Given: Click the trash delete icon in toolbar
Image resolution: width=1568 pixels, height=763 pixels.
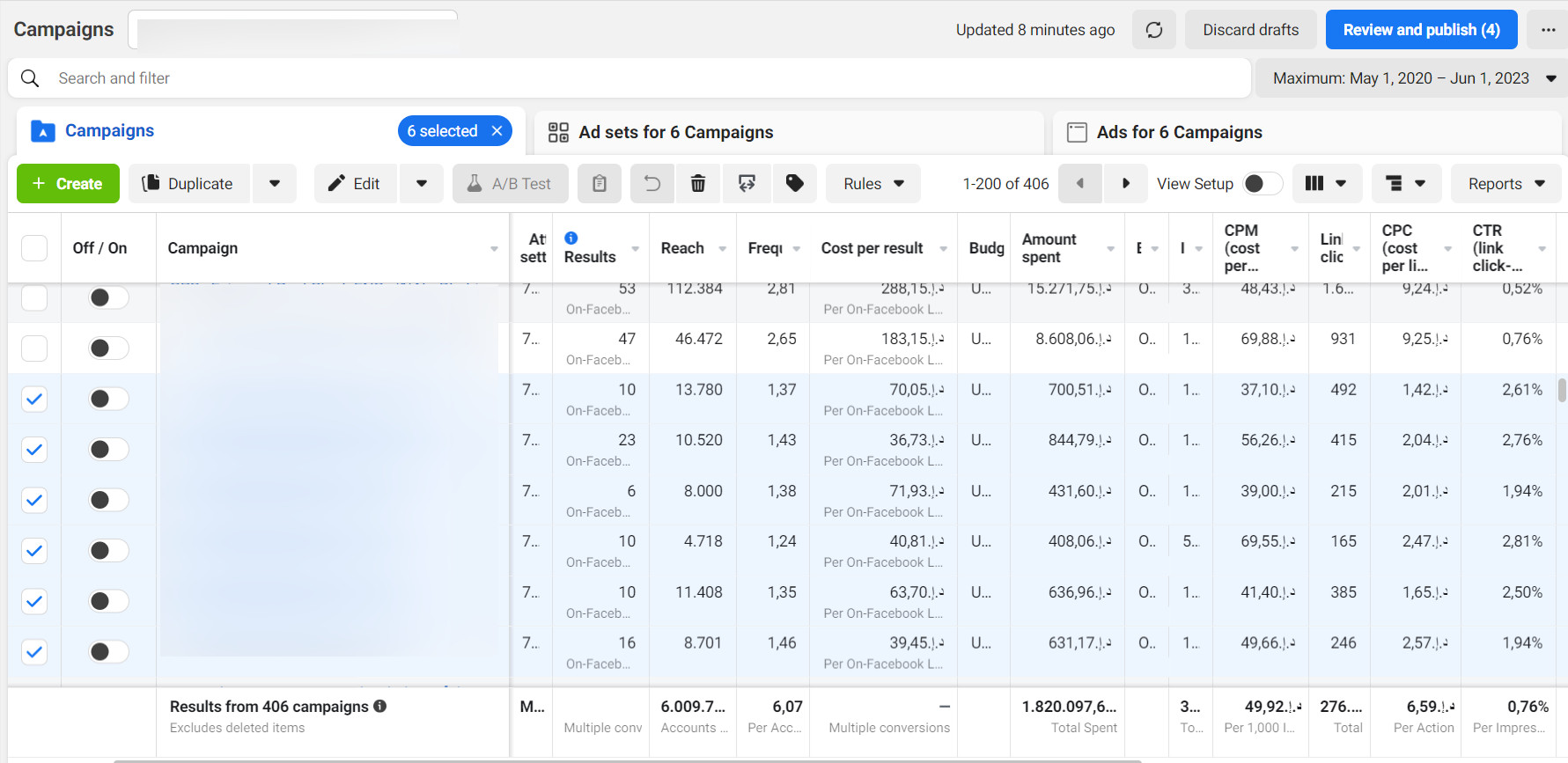Looking at the screenshot, I should point(697,183).
